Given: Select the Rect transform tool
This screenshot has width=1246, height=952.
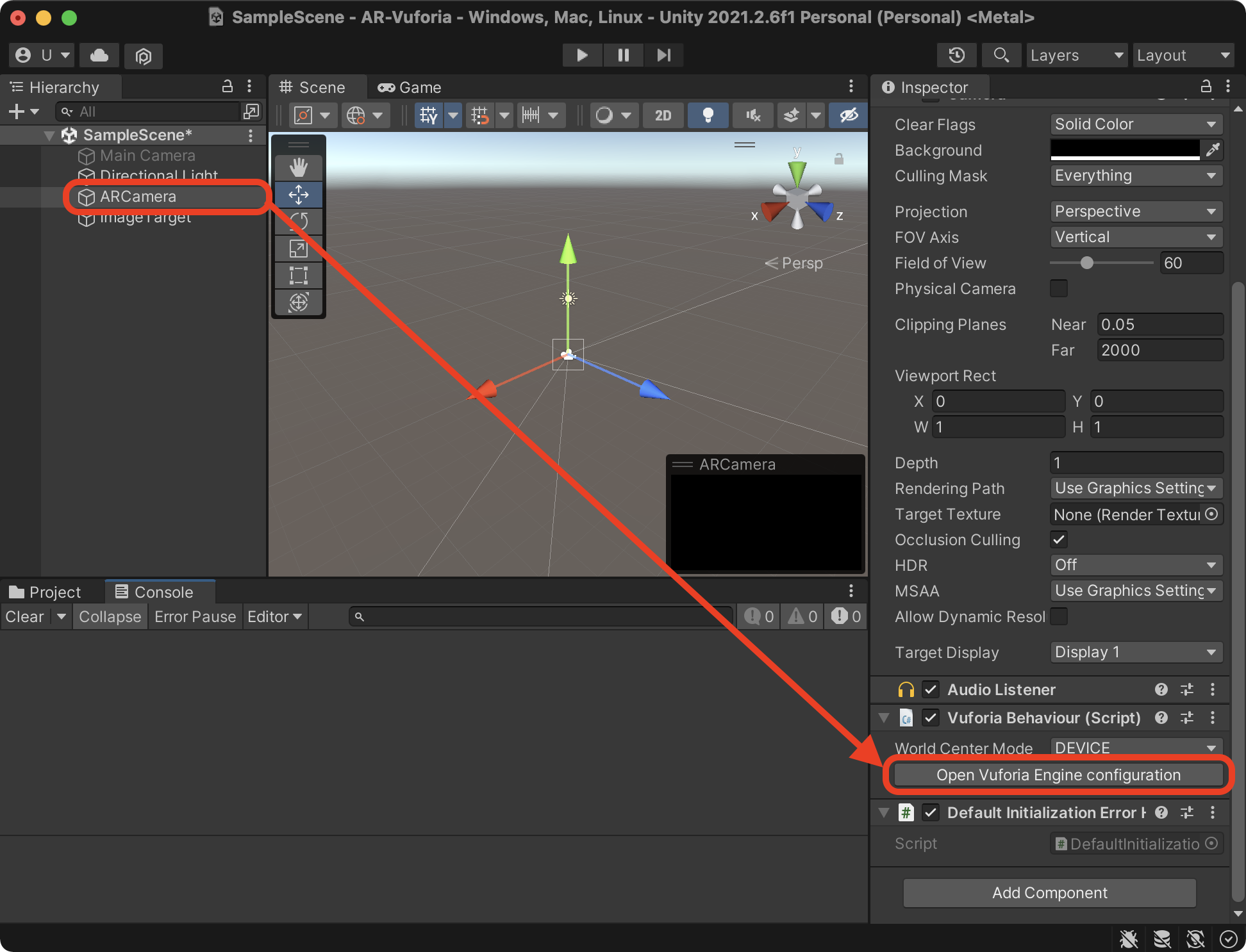Looking at the screenshot, I should 299,275.
